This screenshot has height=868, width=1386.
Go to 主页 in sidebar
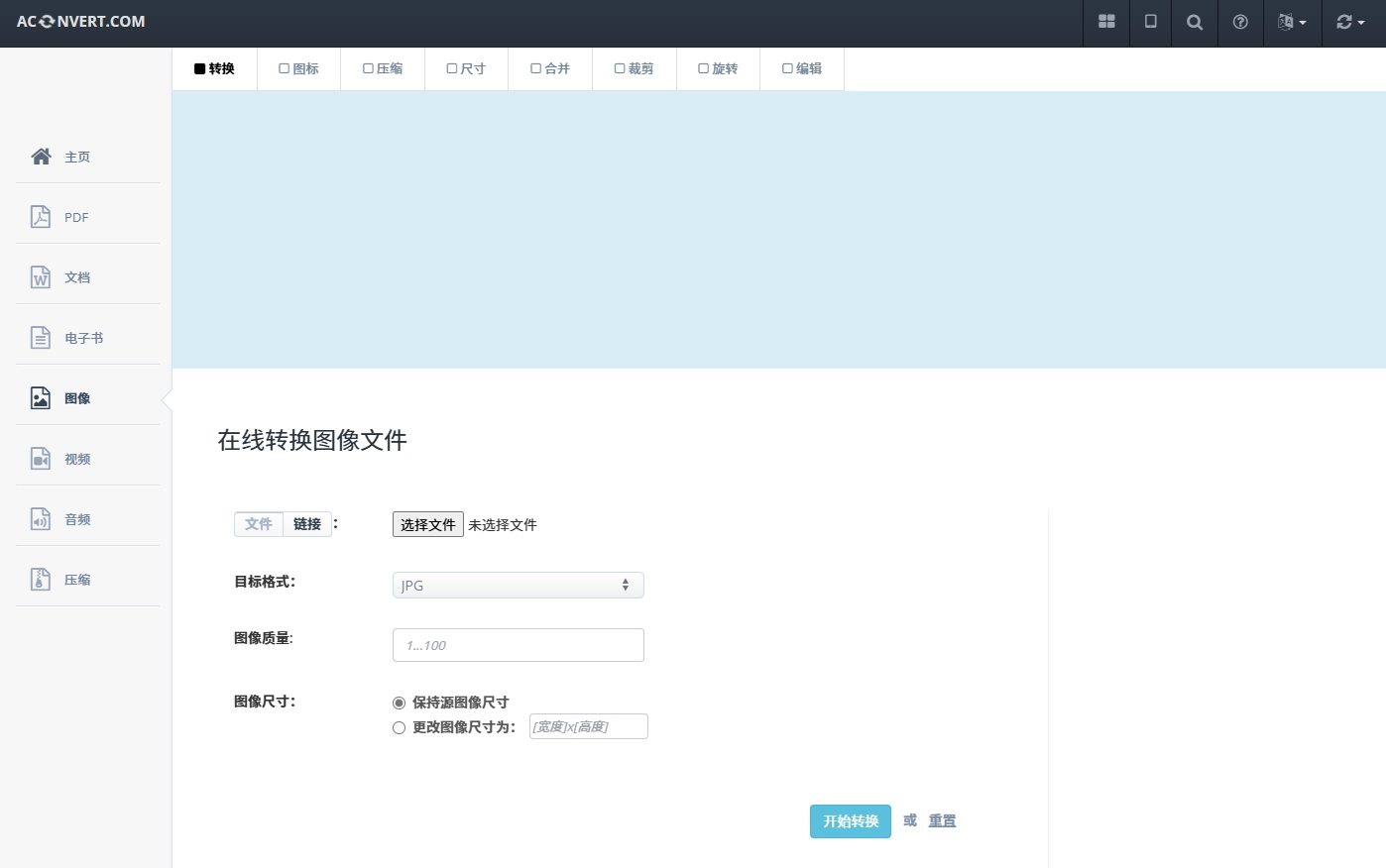(77, 157)
